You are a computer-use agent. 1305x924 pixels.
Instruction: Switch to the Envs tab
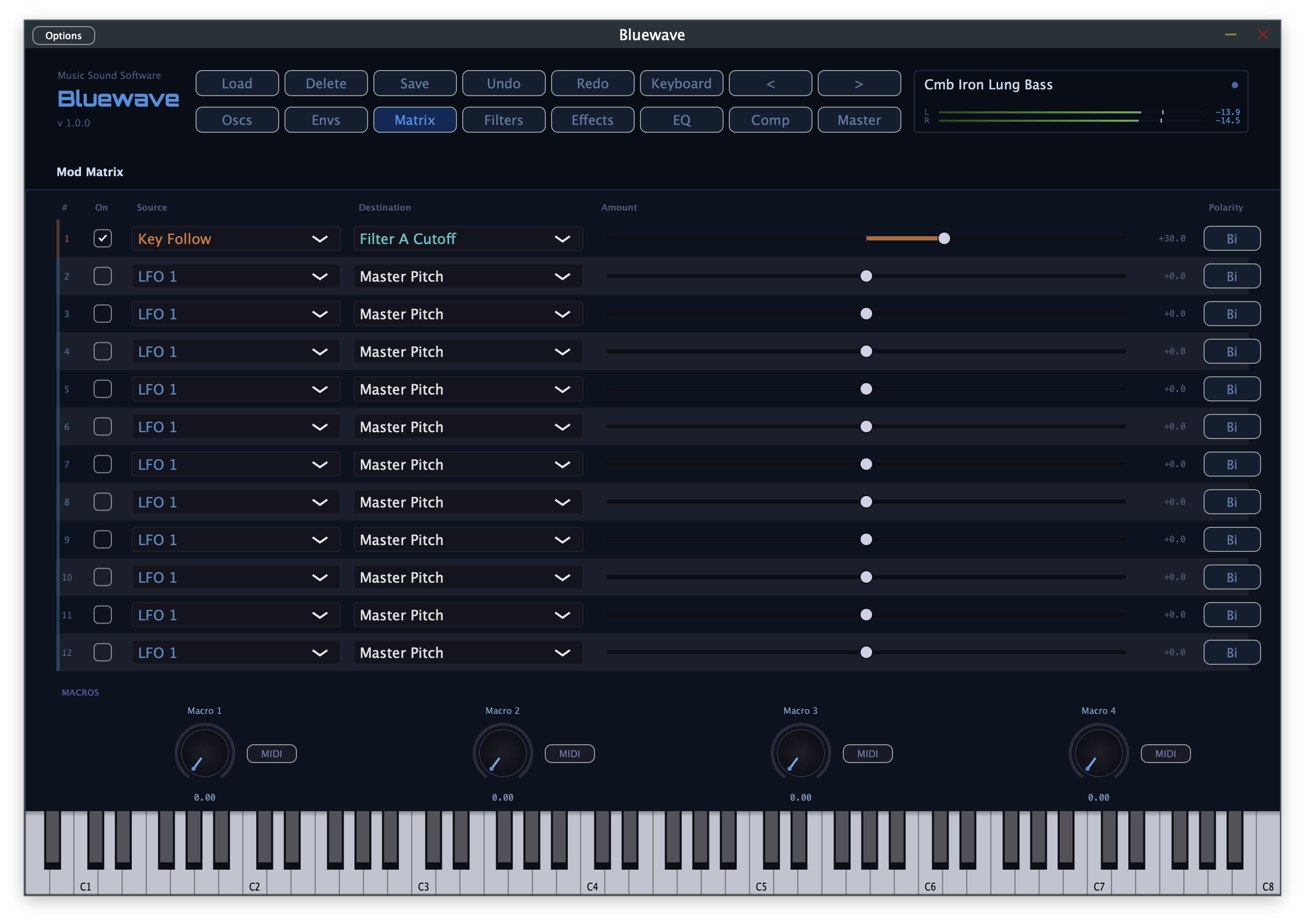pos(326,120)
